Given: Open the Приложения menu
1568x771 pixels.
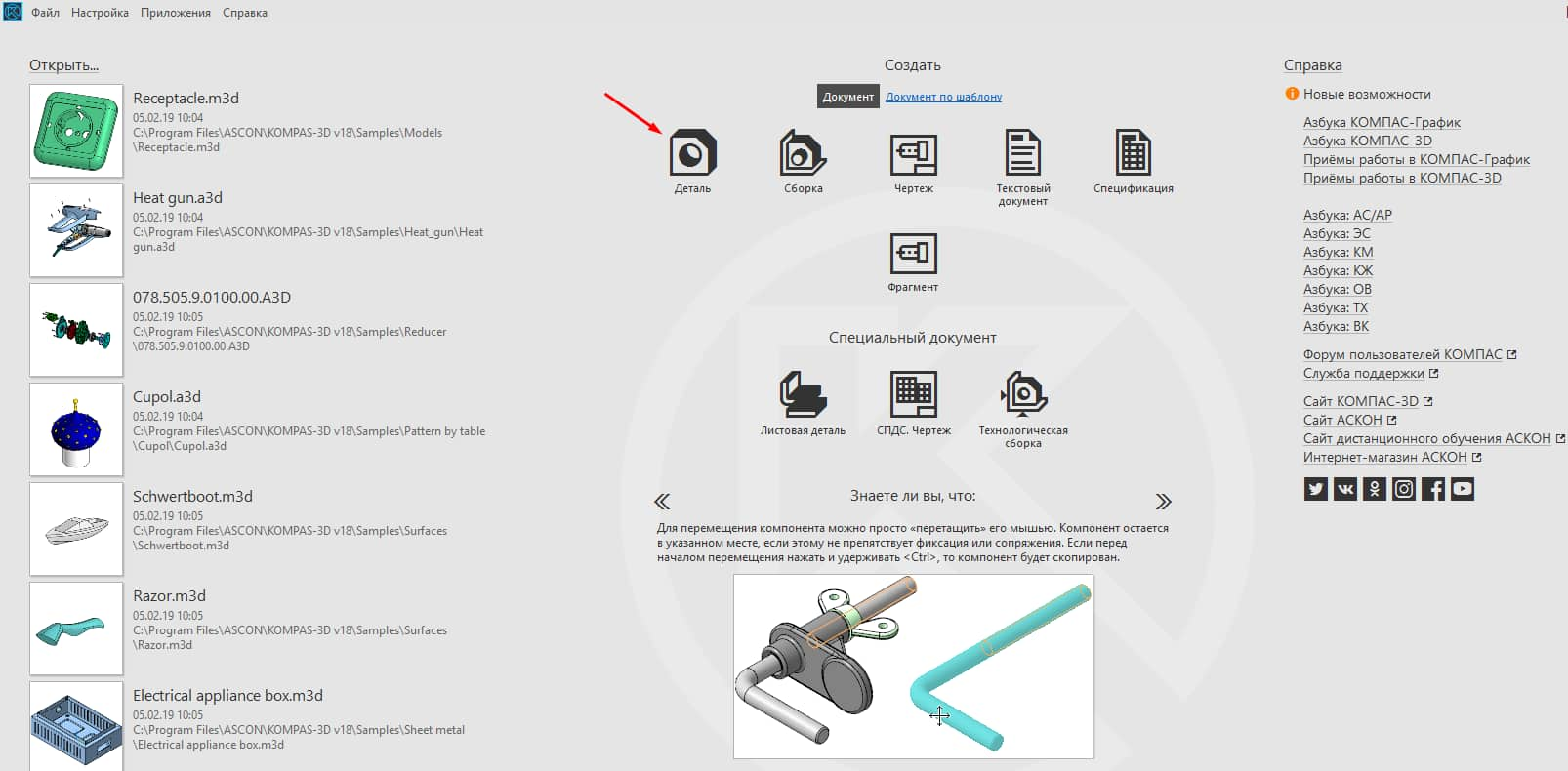Looking at the screenshot, I should point(176,13).
